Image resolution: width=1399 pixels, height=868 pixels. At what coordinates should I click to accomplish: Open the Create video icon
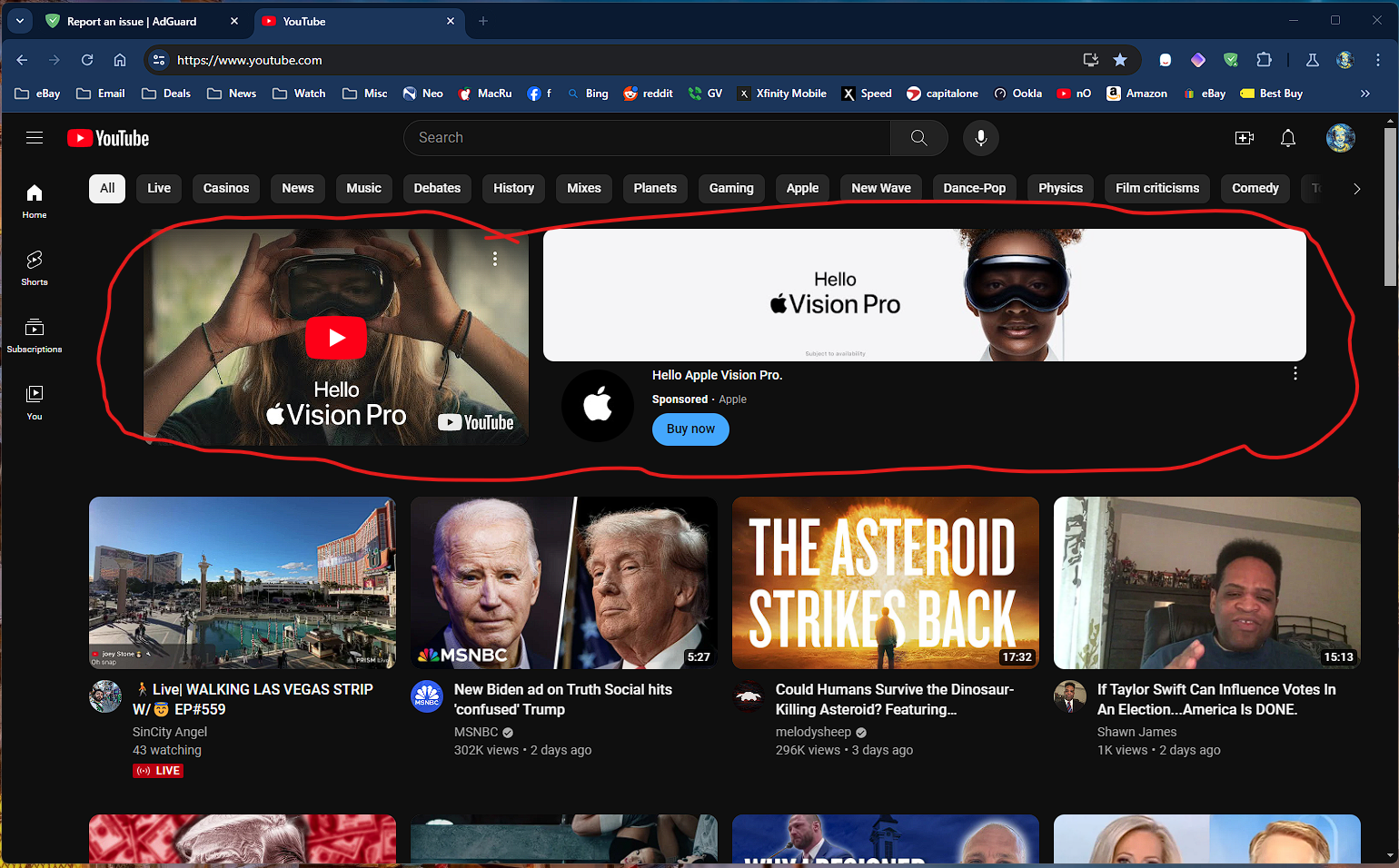point(1244,138)
